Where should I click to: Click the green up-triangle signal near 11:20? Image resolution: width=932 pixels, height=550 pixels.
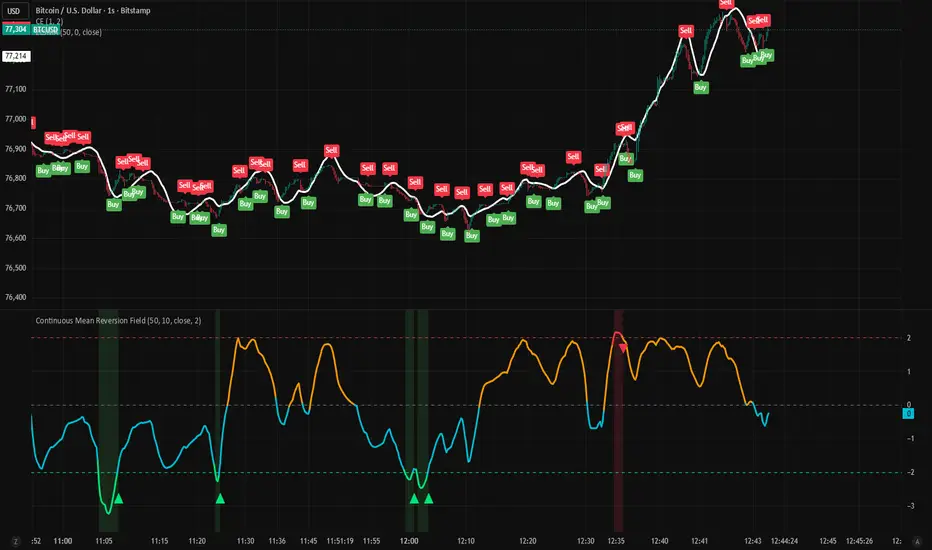pos(220,498)
